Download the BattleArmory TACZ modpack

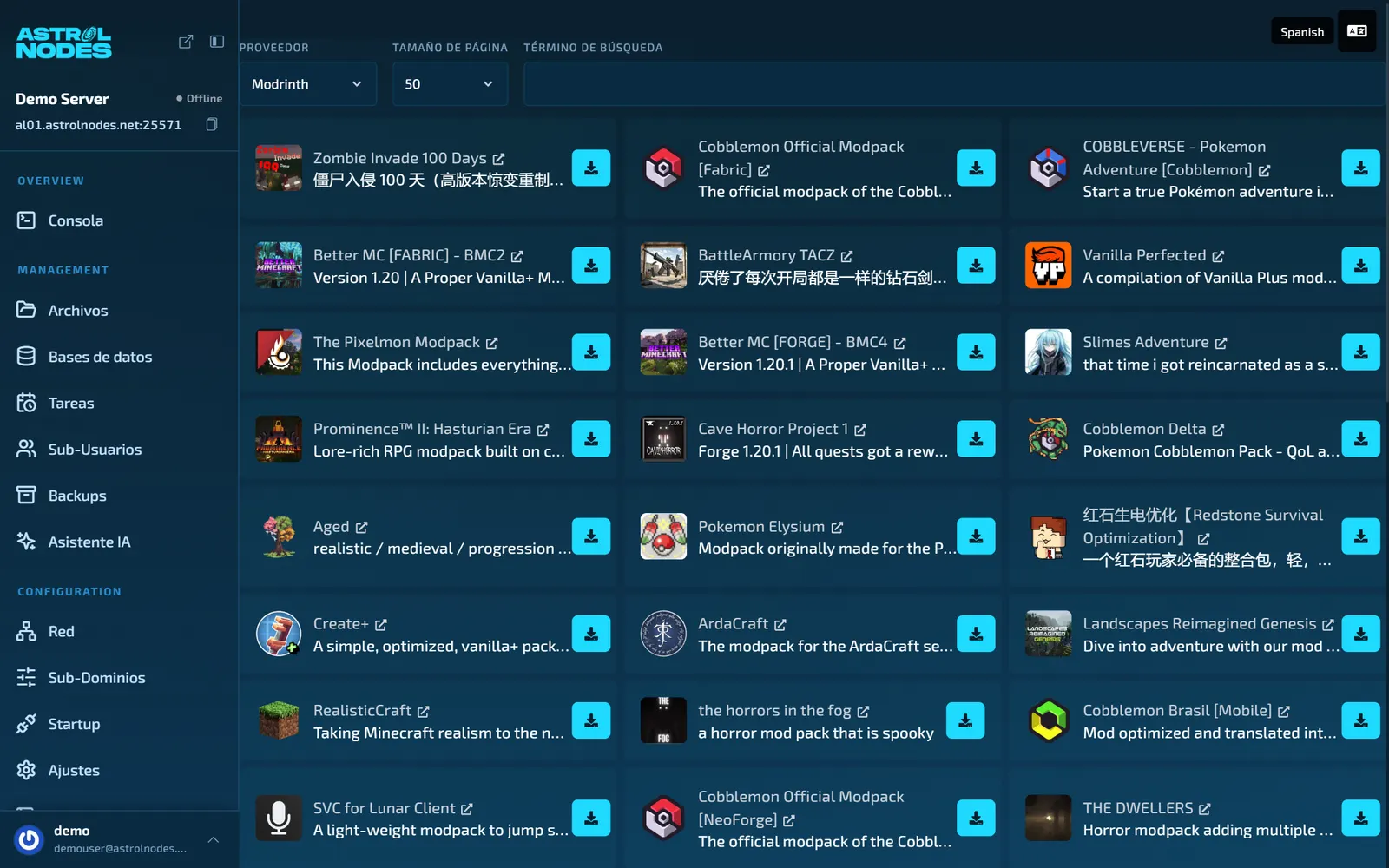pyautogui.click(x=976, y=266)
